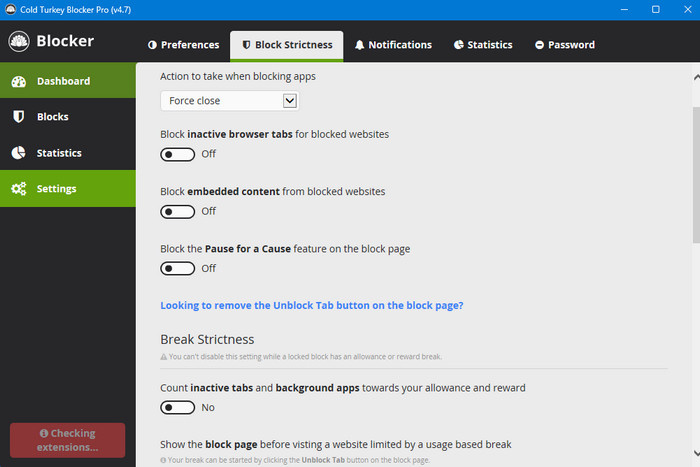The height and width of the screenshot is (467, 700).
Task: Turn on block embedded content toggle
Action: pyautogui.click(x=178, y=211)
